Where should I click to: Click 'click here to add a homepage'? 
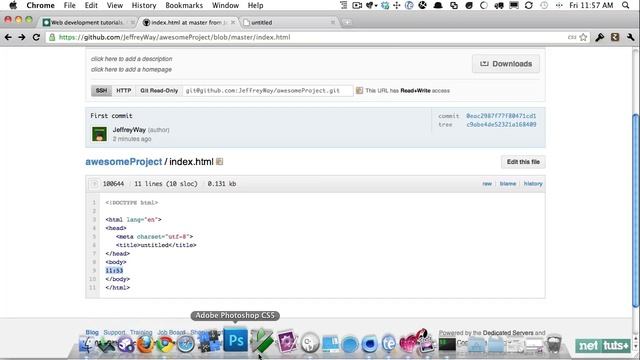pos(131,69)
